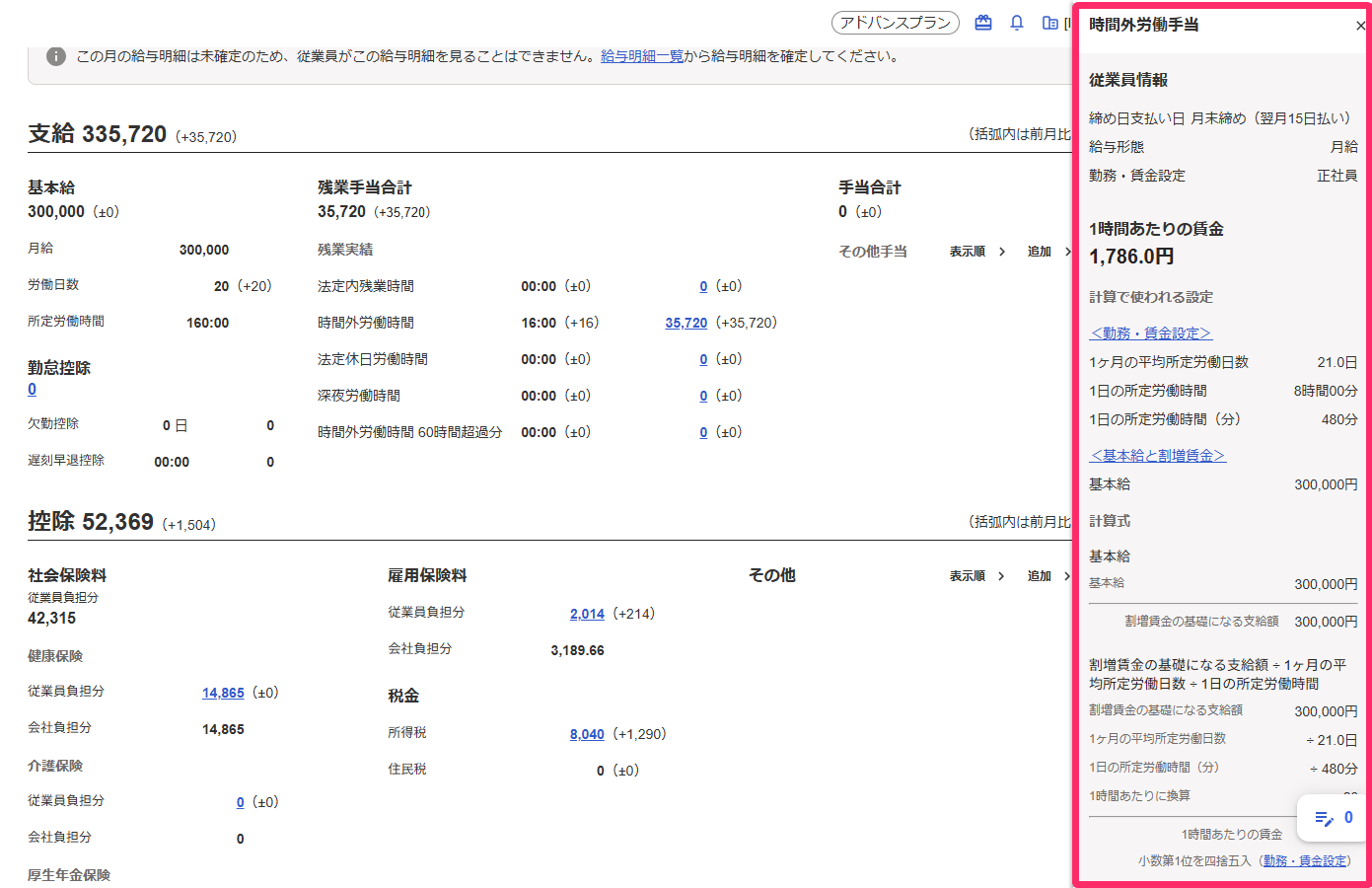
Task: Open 雇用保険料 従業員負担分 link 2,014
Action: [x=587, y=614]
